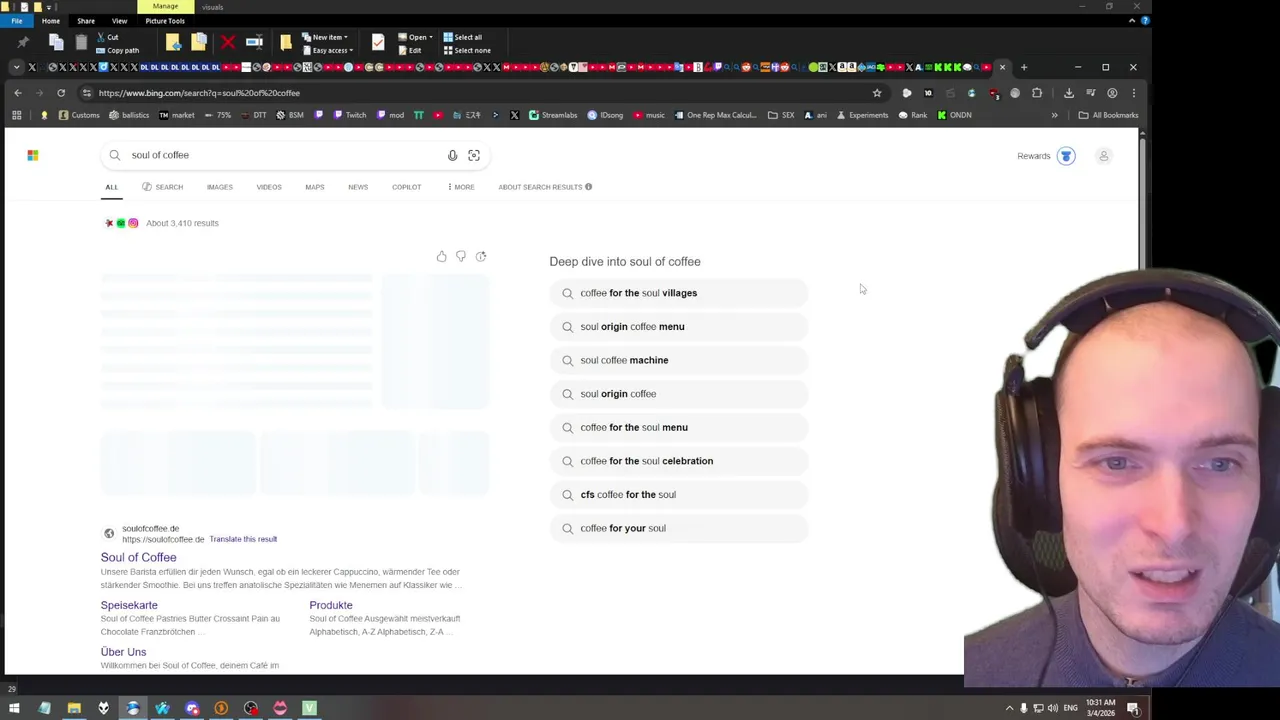Open Easy access dropdown in Explorer

coord(327,50)
